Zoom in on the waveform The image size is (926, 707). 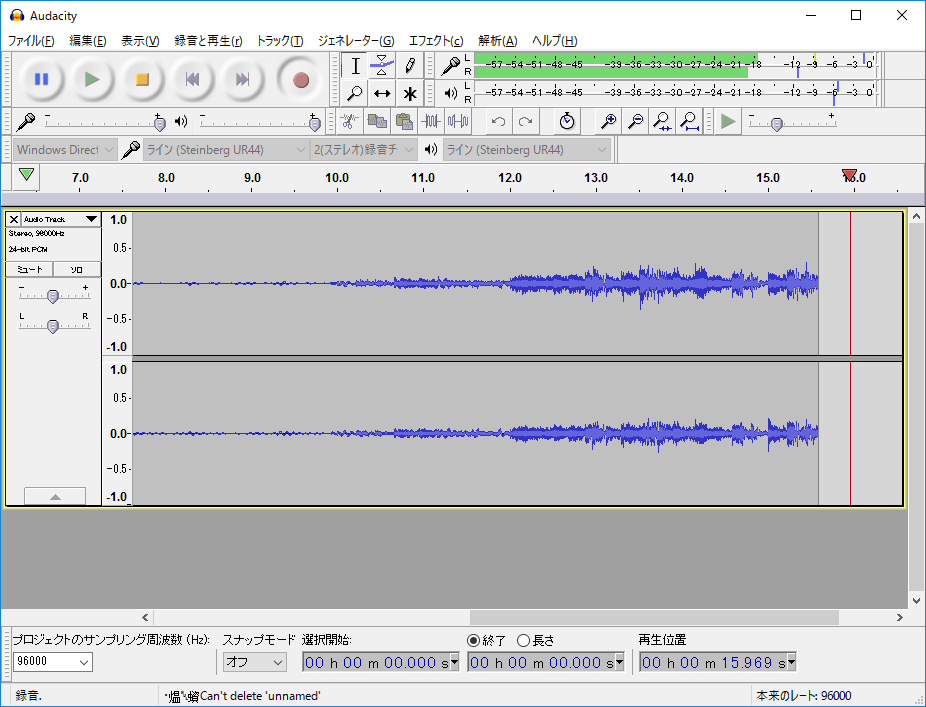coord(607,121)
